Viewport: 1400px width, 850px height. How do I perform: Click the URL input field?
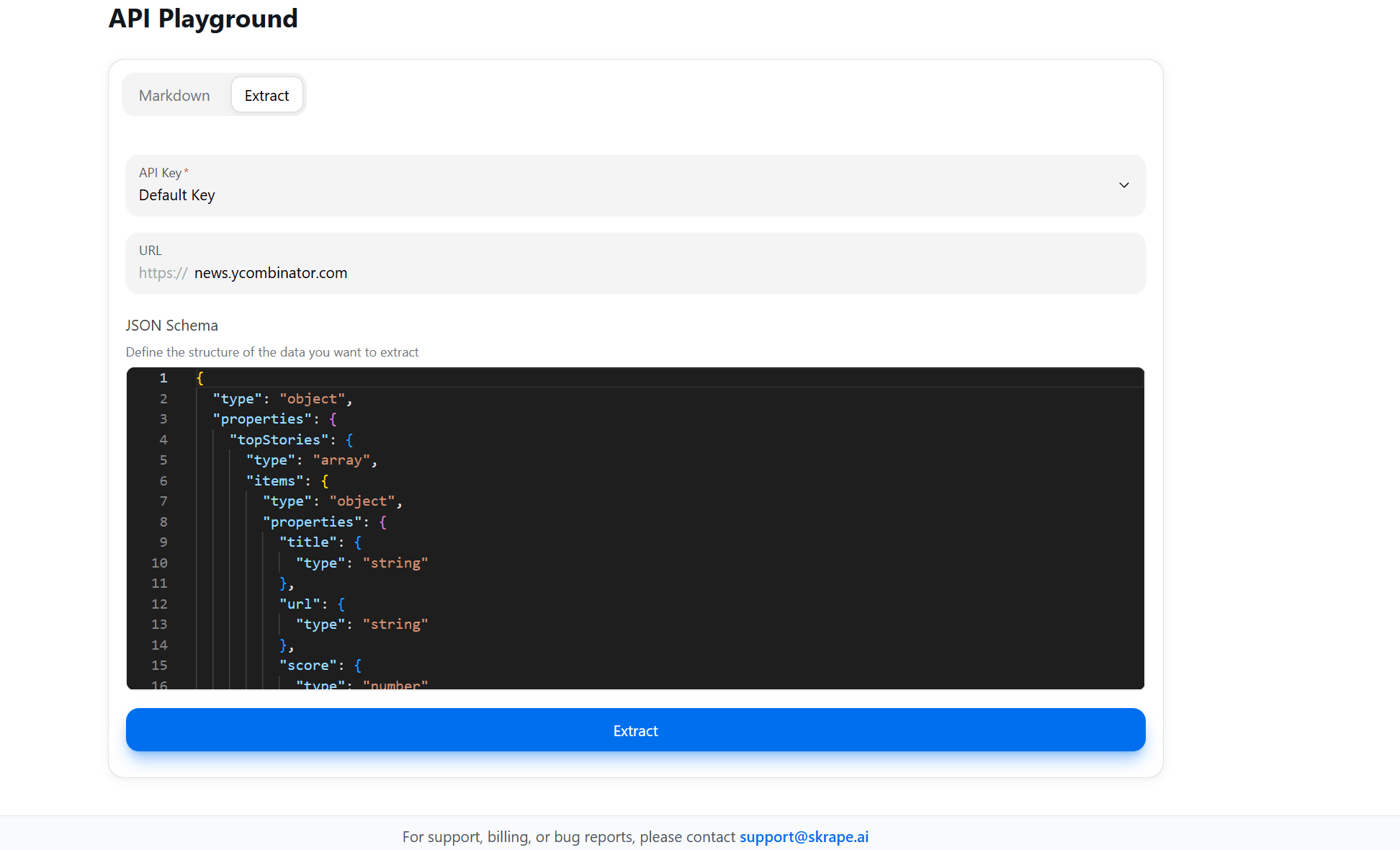point(635,263)
